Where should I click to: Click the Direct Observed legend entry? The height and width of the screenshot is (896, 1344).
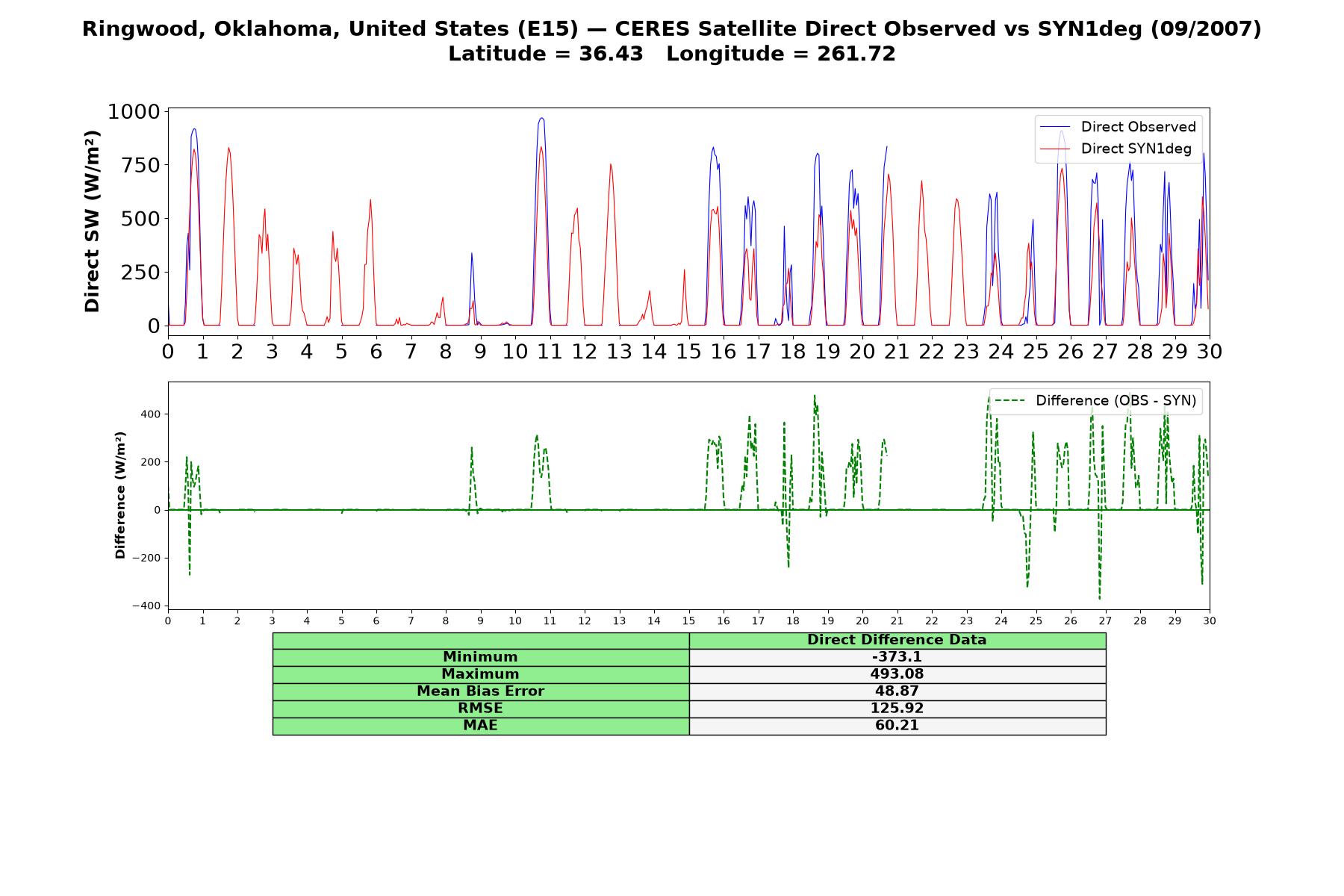coord(1118,127)
